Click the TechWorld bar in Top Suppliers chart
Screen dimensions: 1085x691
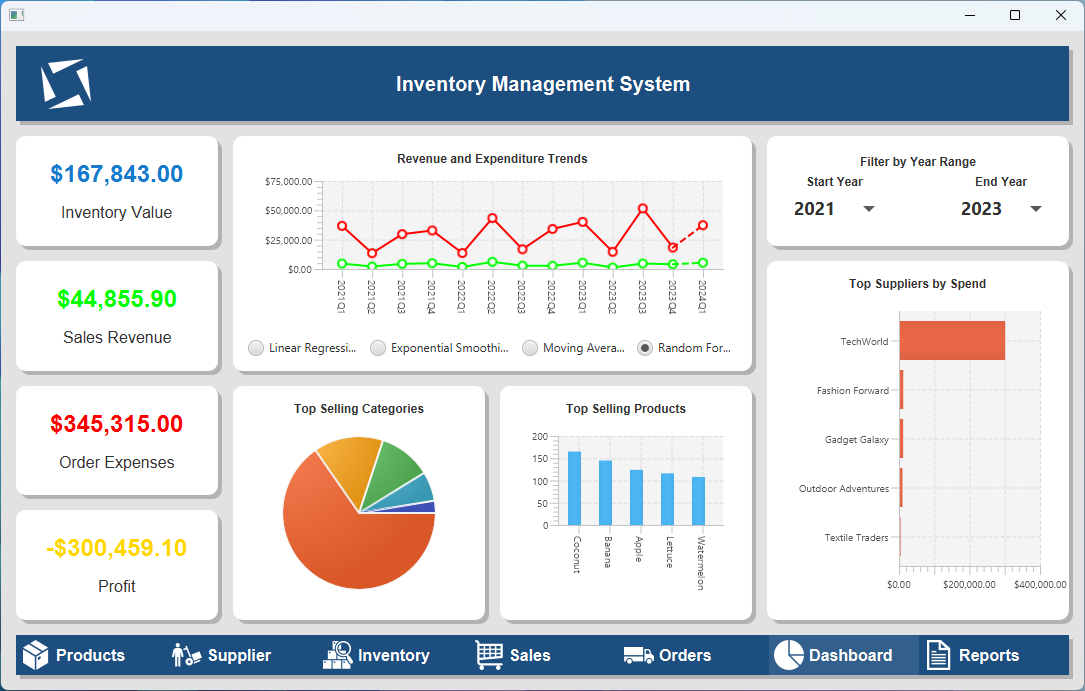[950, 340]
